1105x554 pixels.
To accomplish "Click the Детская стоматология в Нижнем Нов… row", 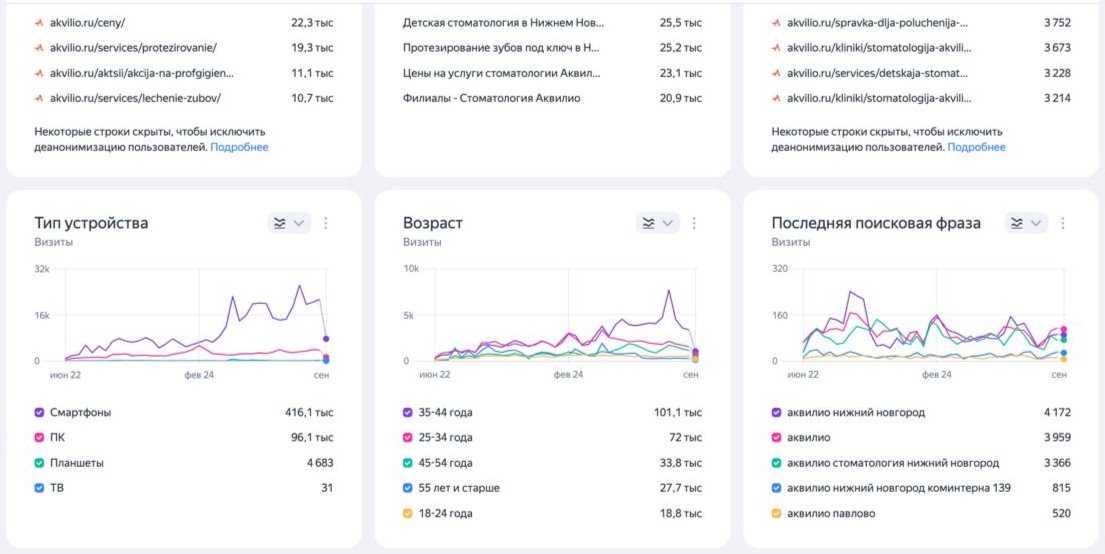I will [x=503, y=22].
